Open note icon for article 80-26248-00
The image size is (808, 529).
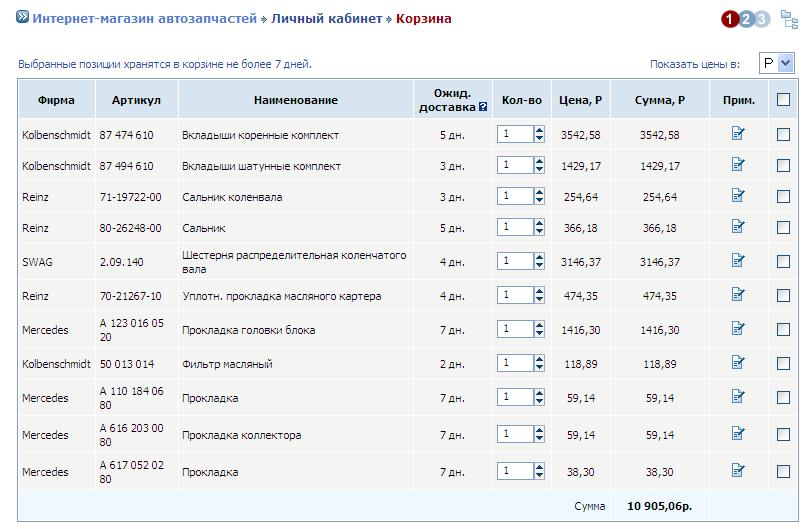(x=738, y=227)
